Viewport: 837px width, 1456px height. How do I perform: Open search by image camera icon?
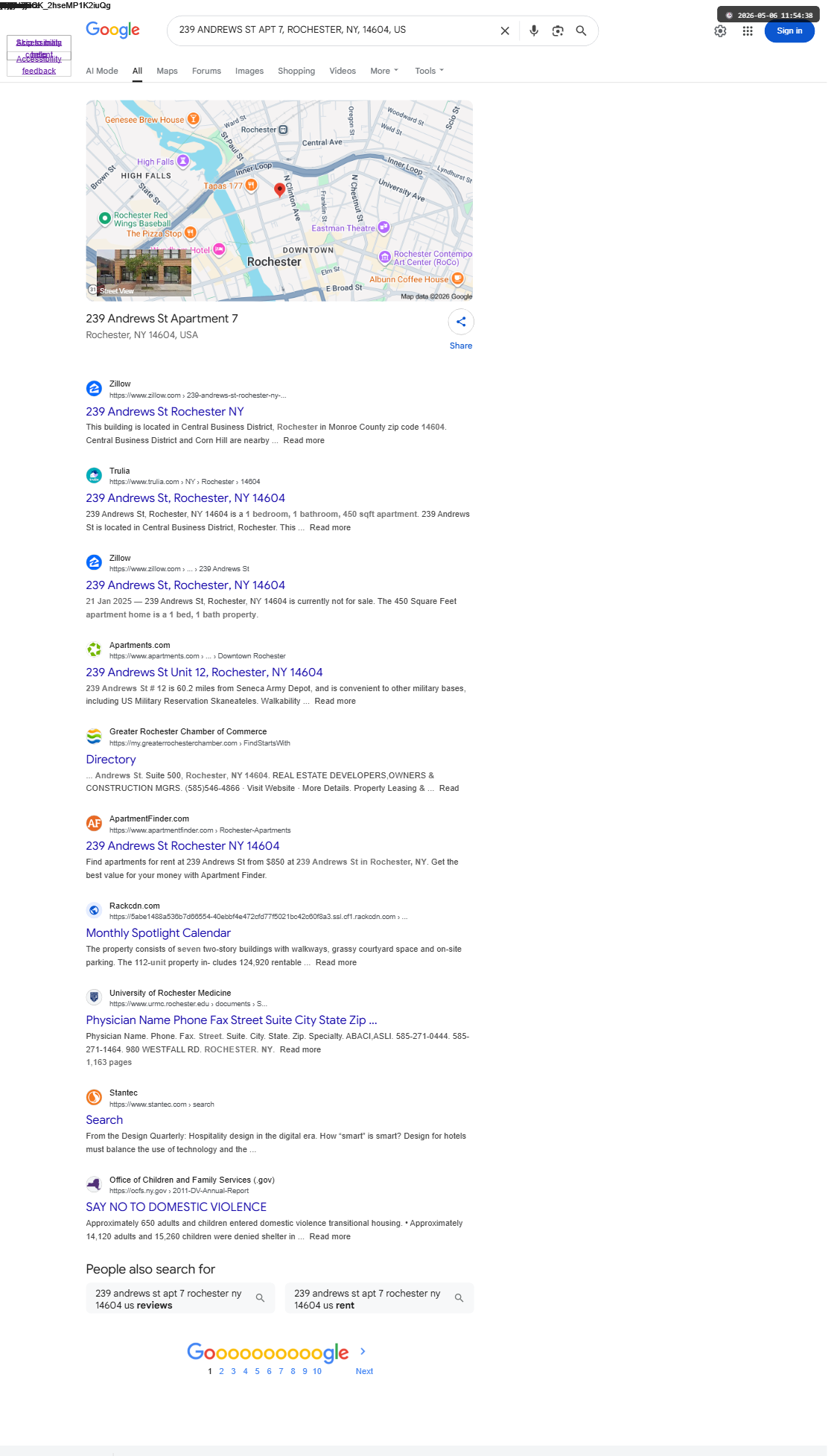click(x=558, y=31)
